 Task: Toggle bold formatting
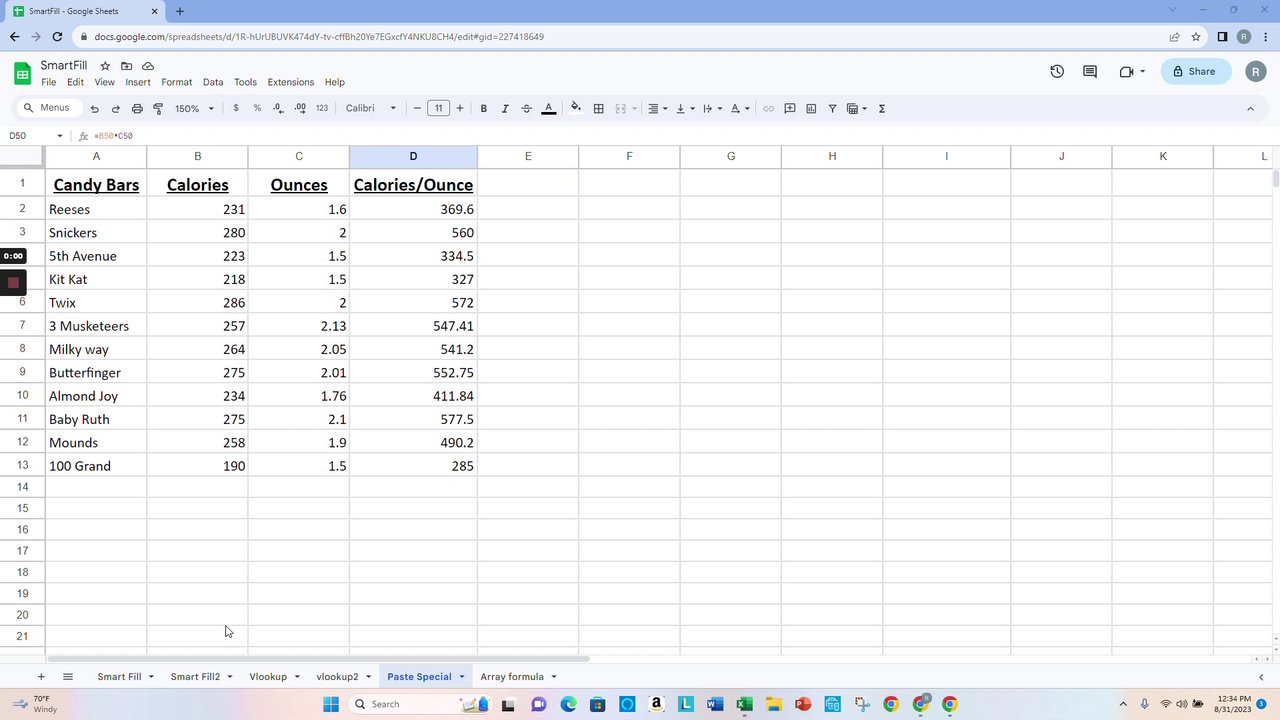point(484,108)
